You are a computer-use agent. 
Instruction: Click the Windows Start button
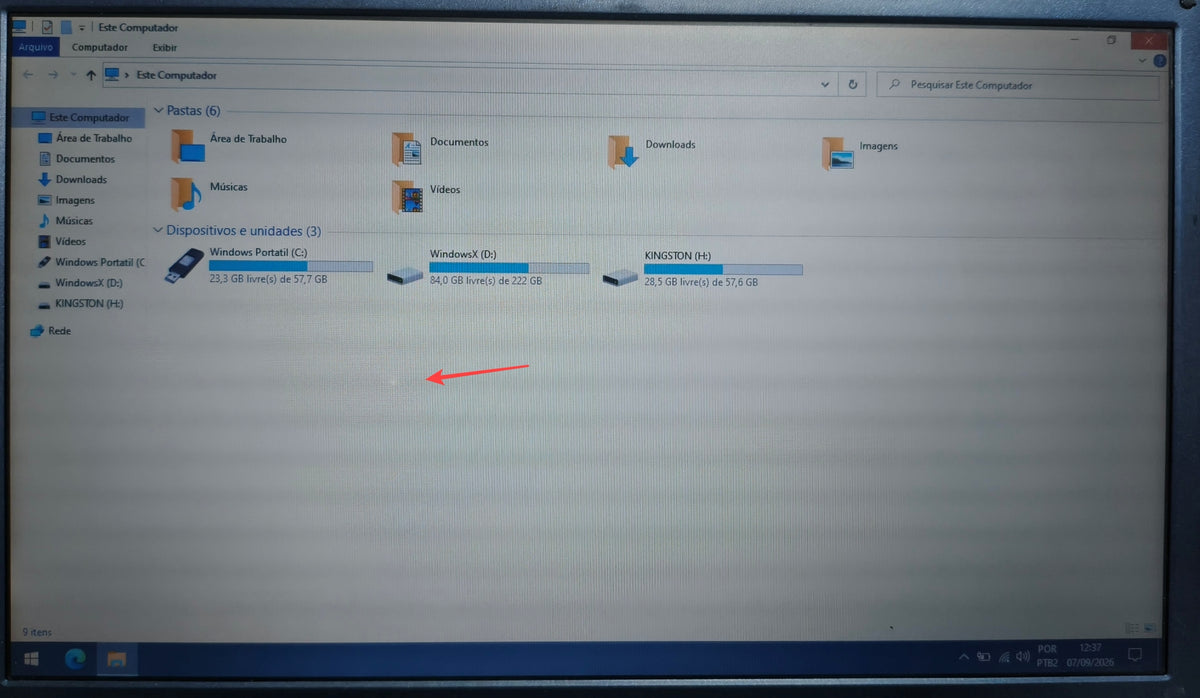tap(30, 658)
